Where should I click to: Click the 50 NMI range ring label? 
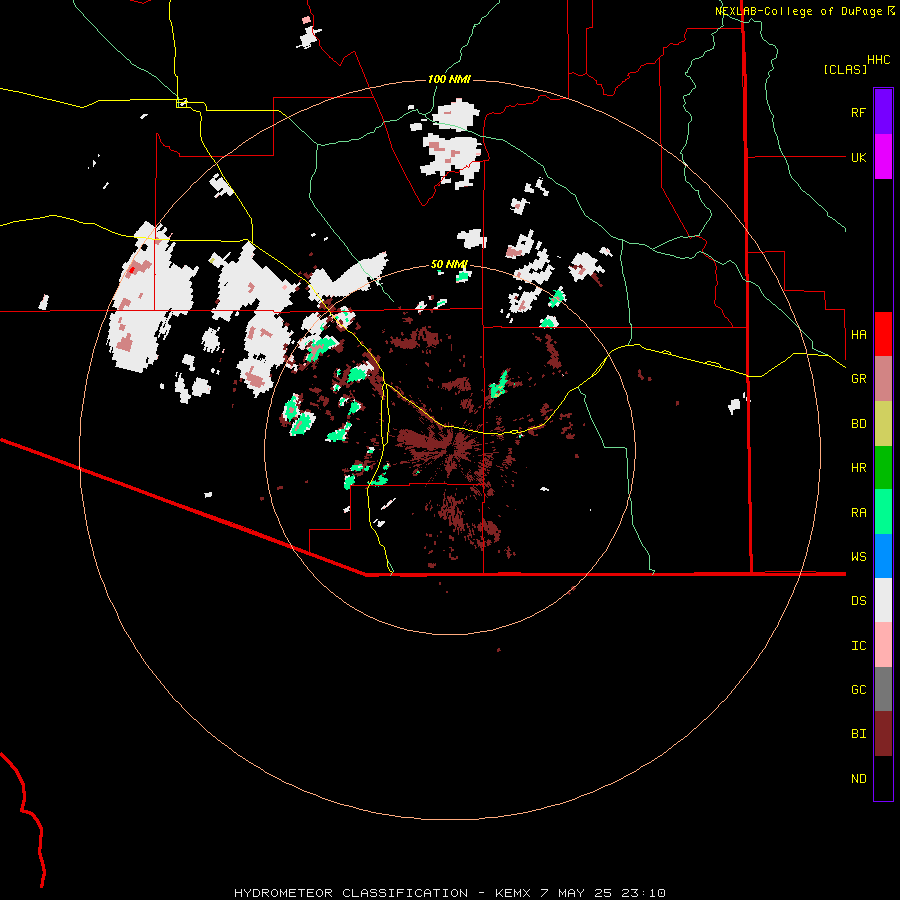449,265
